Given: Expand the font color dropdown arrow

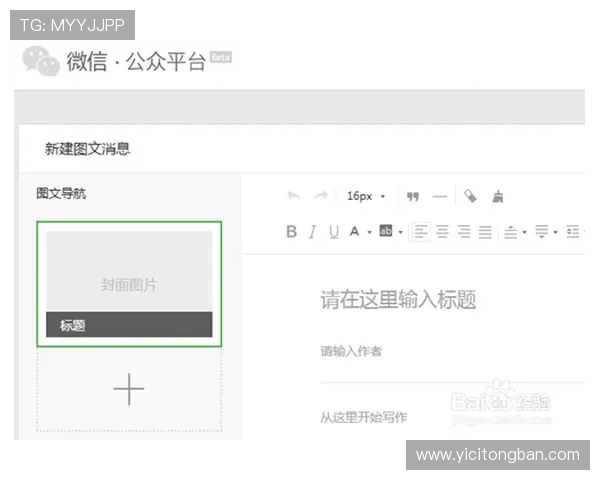Looking at the screenshot, I should pos(369,232).
